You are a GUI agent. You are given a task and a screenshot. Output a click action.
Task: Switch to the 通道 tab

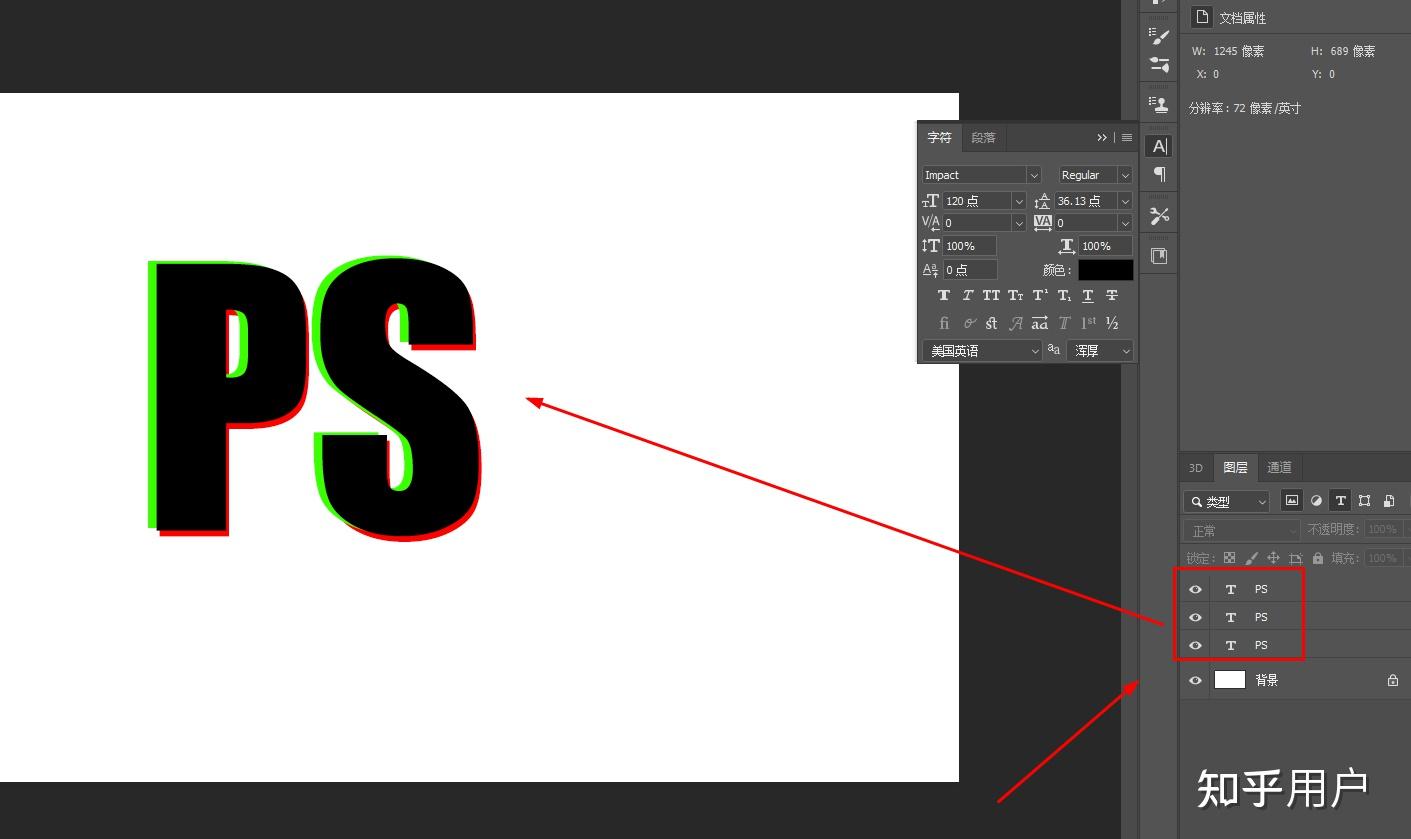(1279, 467)
